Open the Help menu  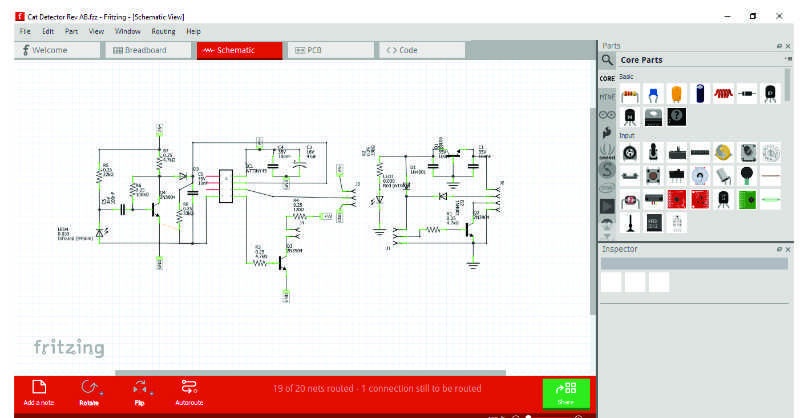[x=193, y=31]
